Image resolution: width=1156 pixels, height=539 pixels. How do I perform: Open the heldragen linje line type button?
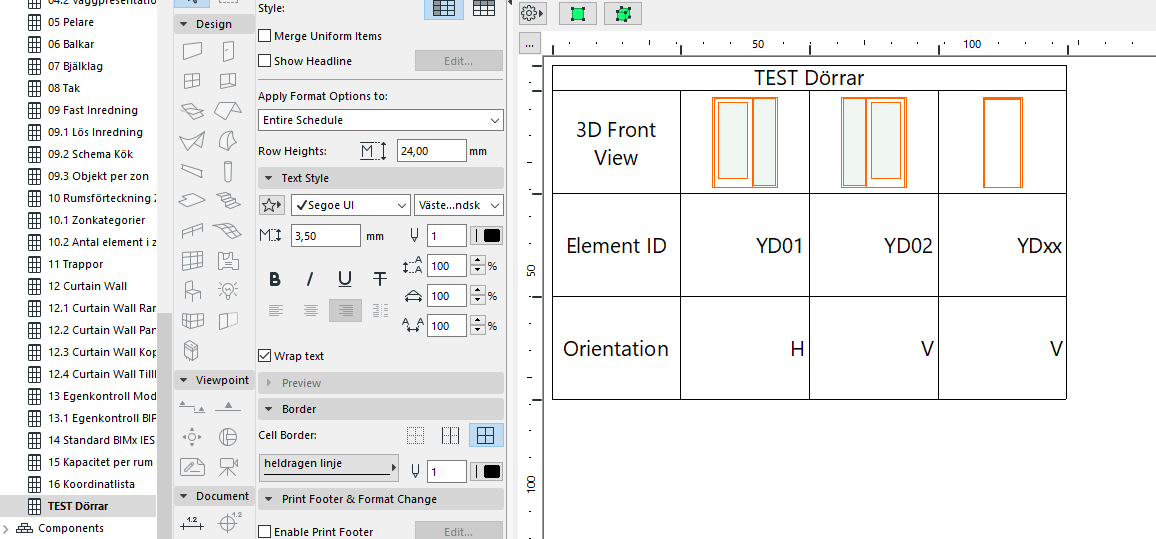pos(328,466)
